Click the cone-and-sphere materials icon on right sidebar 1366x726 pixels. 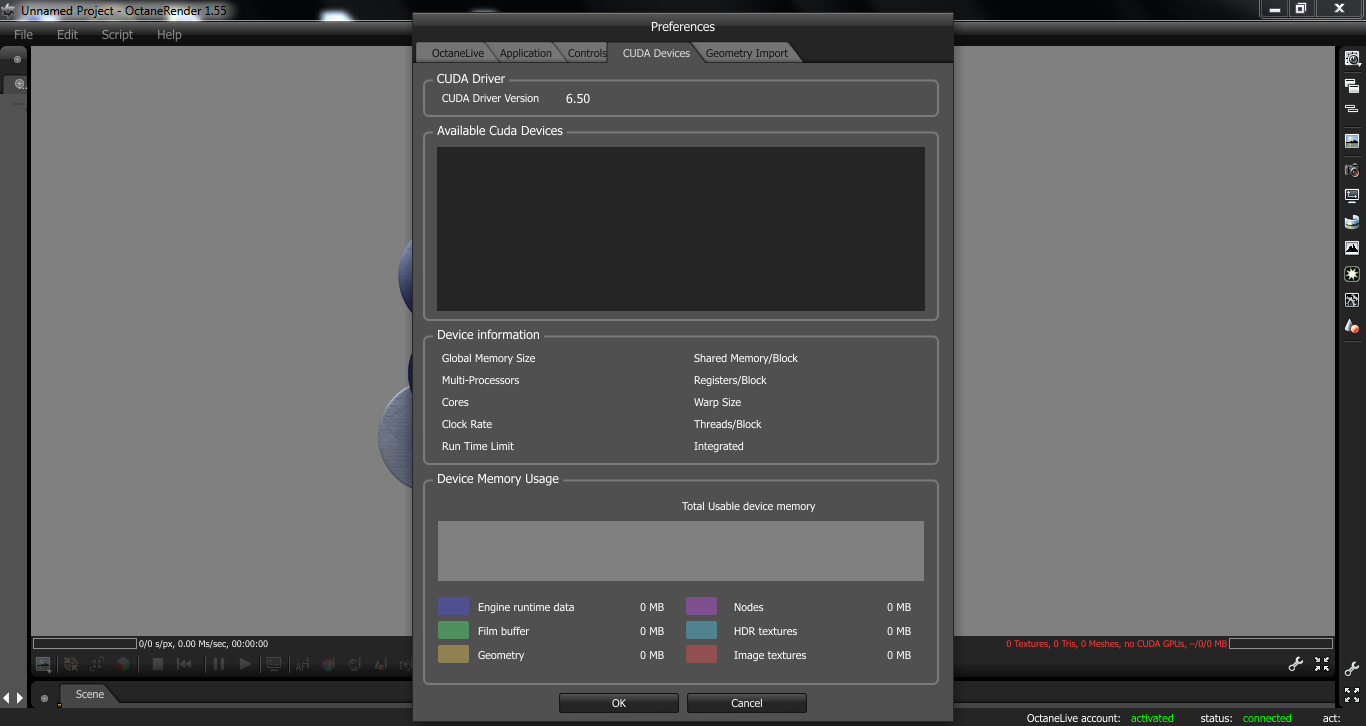tap(1352, 326)
